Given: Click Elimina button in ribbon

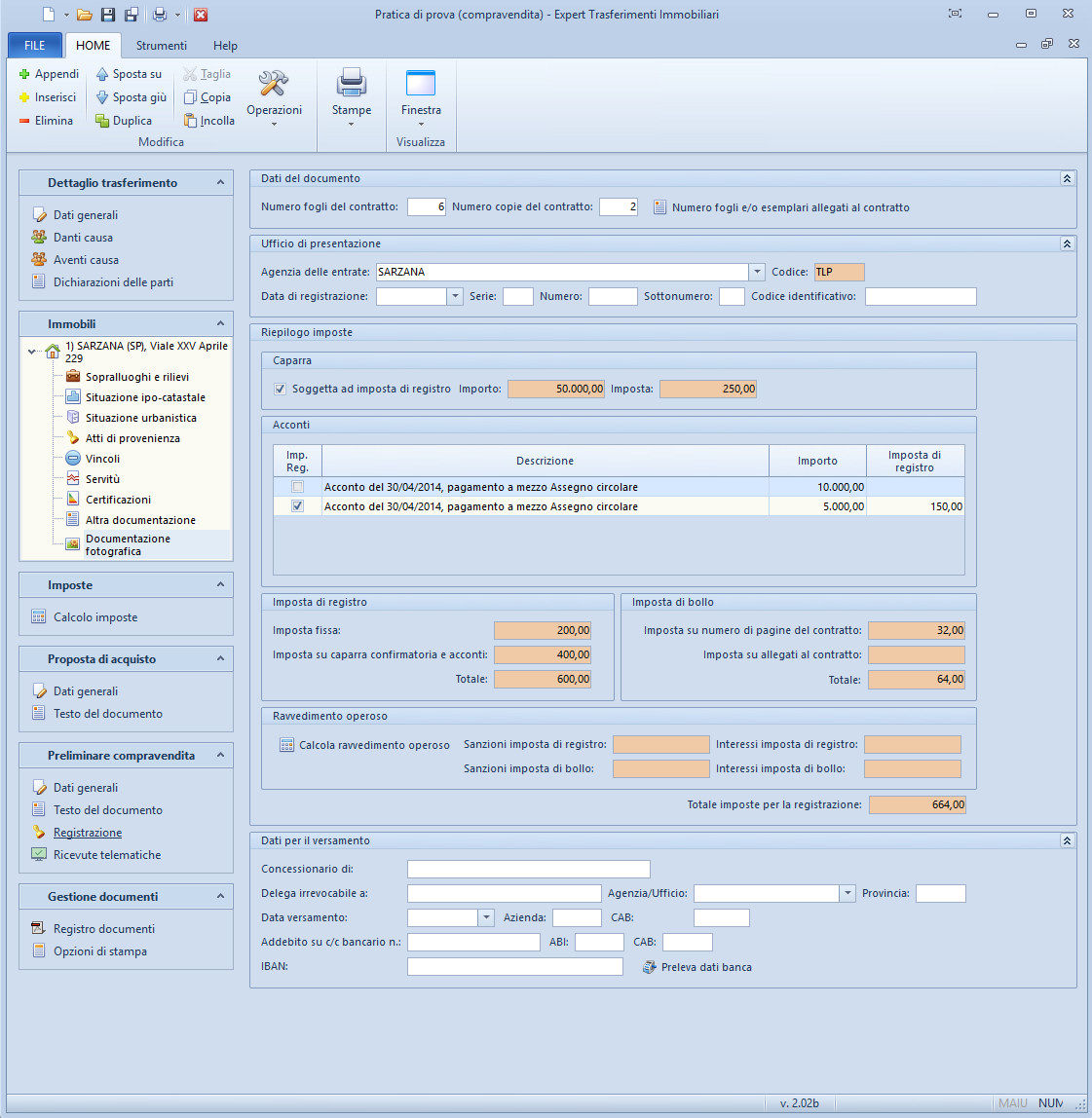Looking at the screenshot, I should (x=46, y=121).
